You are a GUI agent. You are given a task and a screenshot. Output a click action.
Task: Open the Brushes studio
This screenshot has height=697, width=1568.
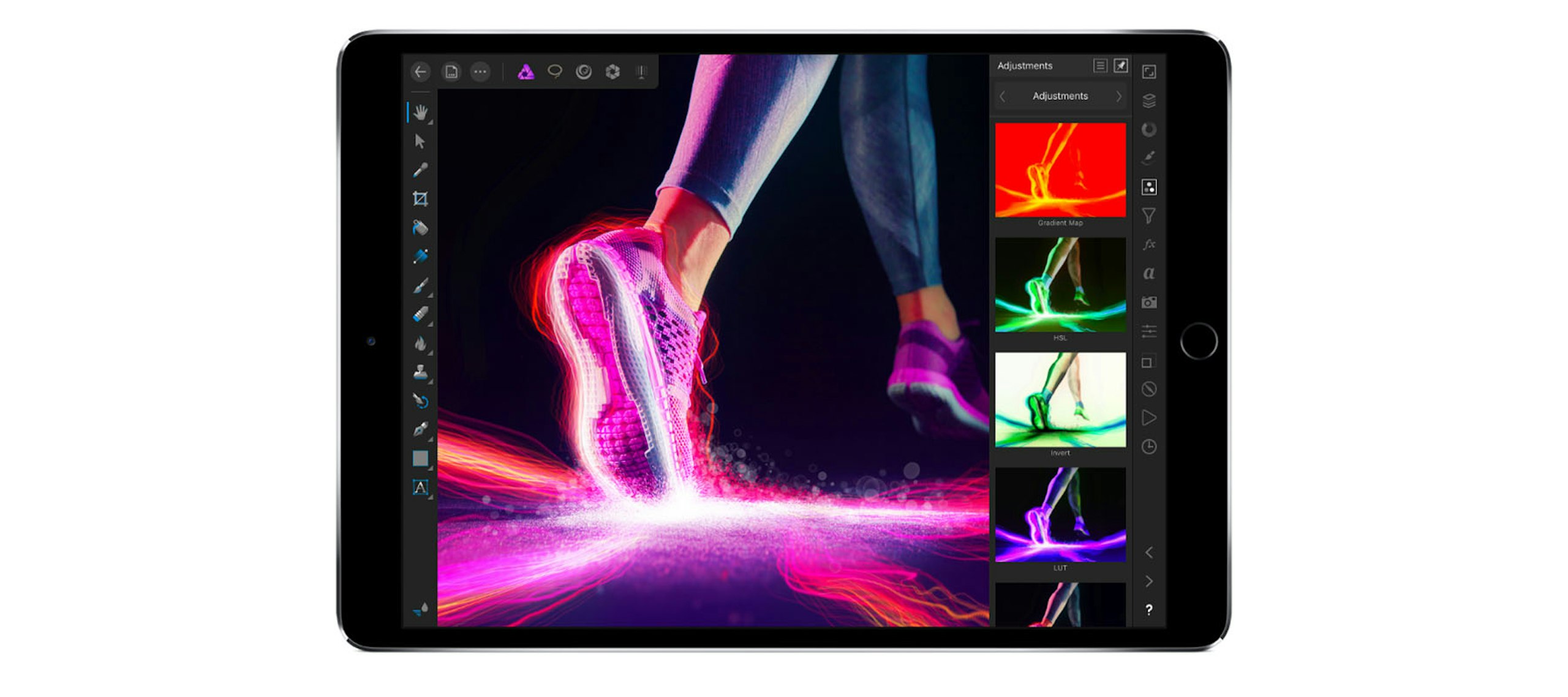[x=1149, y=158]
